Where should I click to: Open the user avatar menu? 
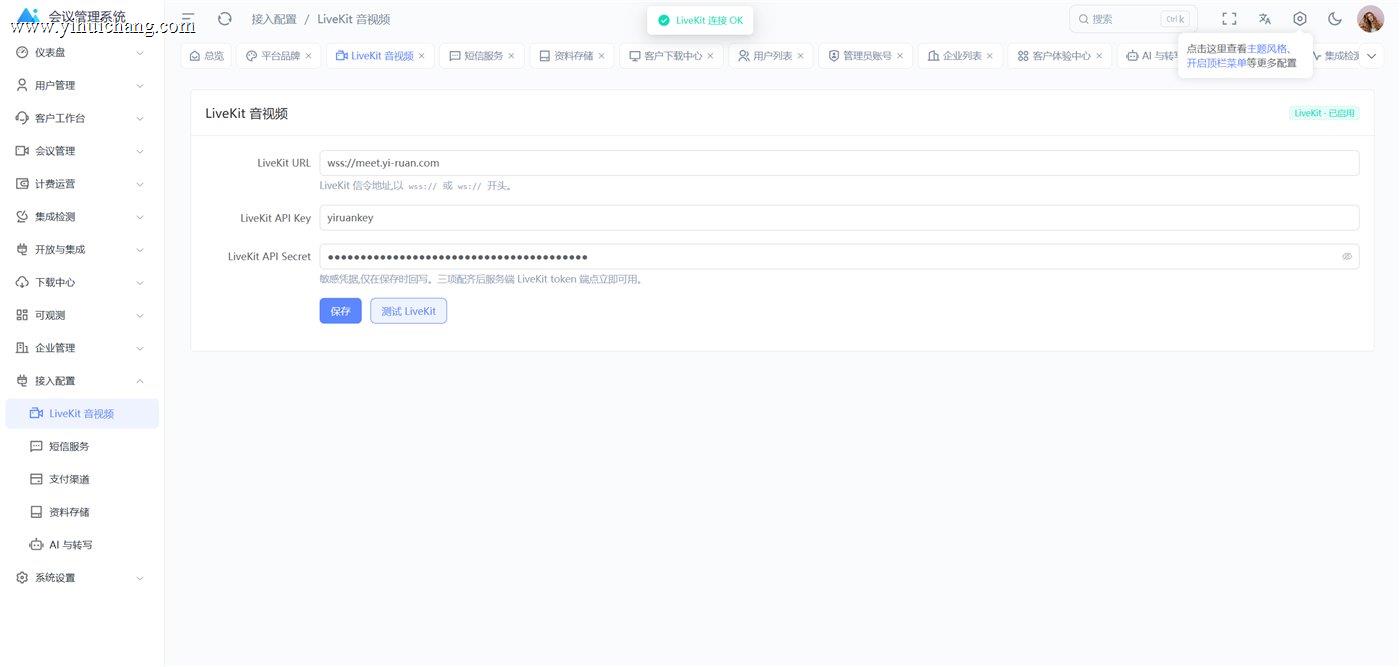pos(1370,19)
